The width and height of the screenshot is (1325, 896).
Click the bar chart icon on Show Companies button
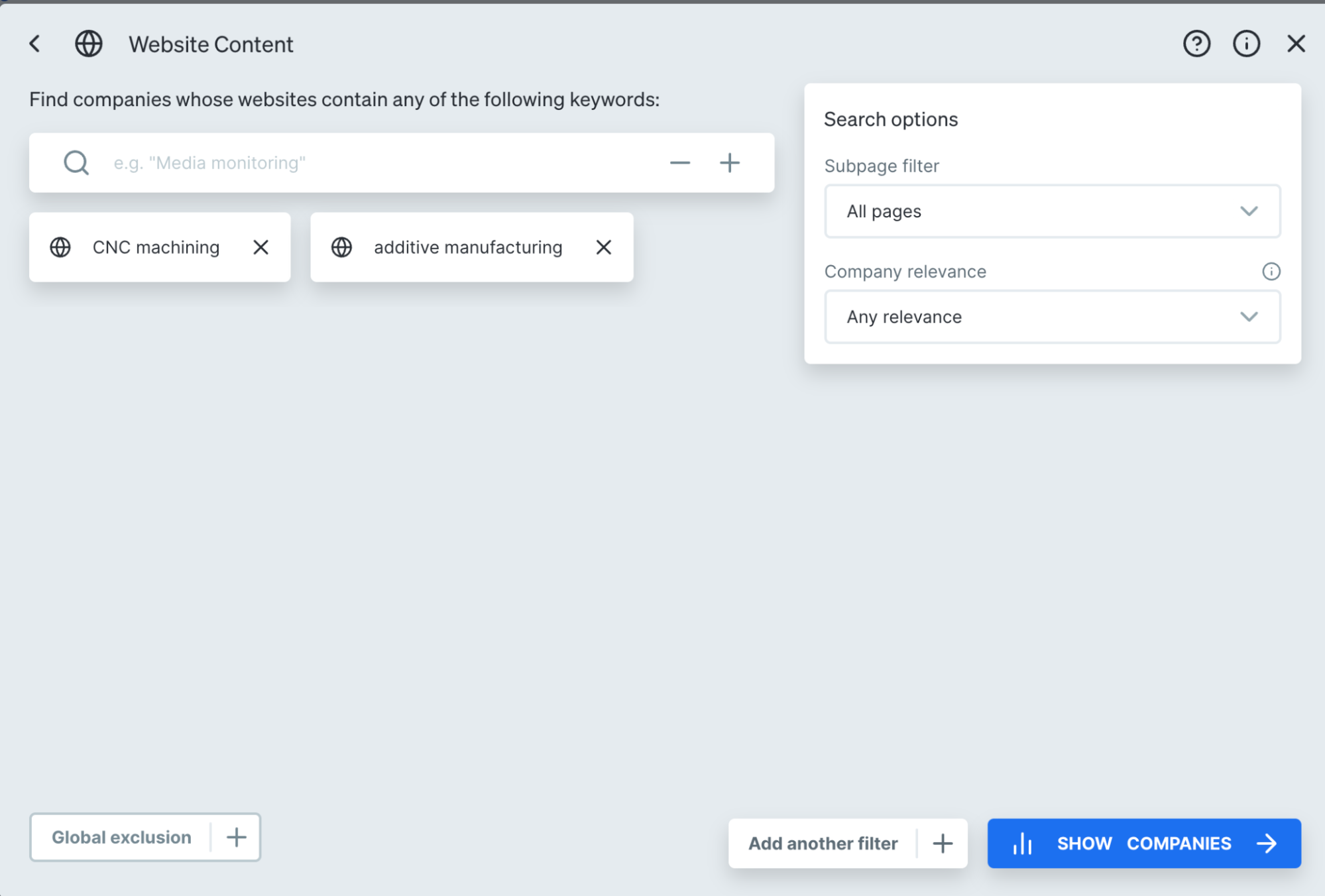pos(1022,843)
